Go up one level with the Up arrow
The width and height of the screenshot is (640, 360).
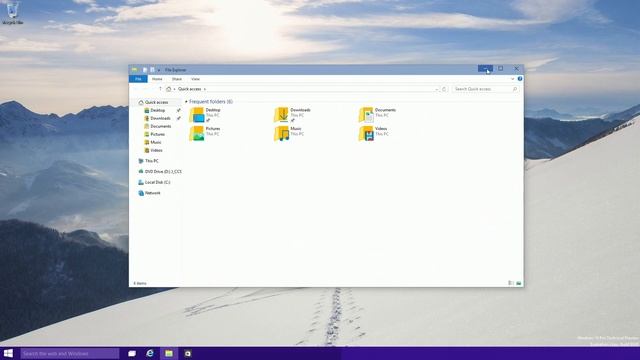point(160,89)
